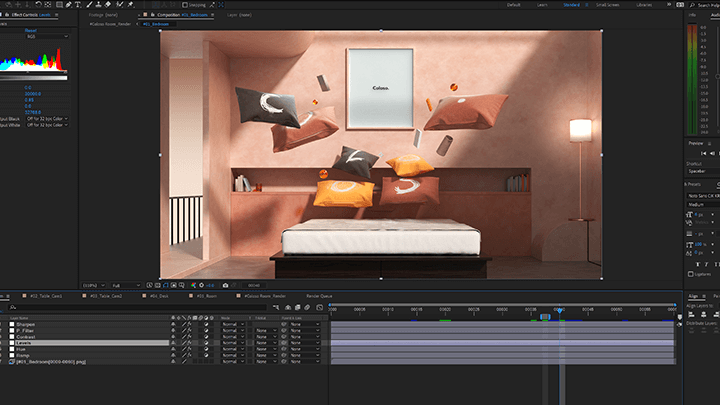Switch to the Small Screen workspace
The height and width of the screenshot is (405, 720).
coord(608,5)
